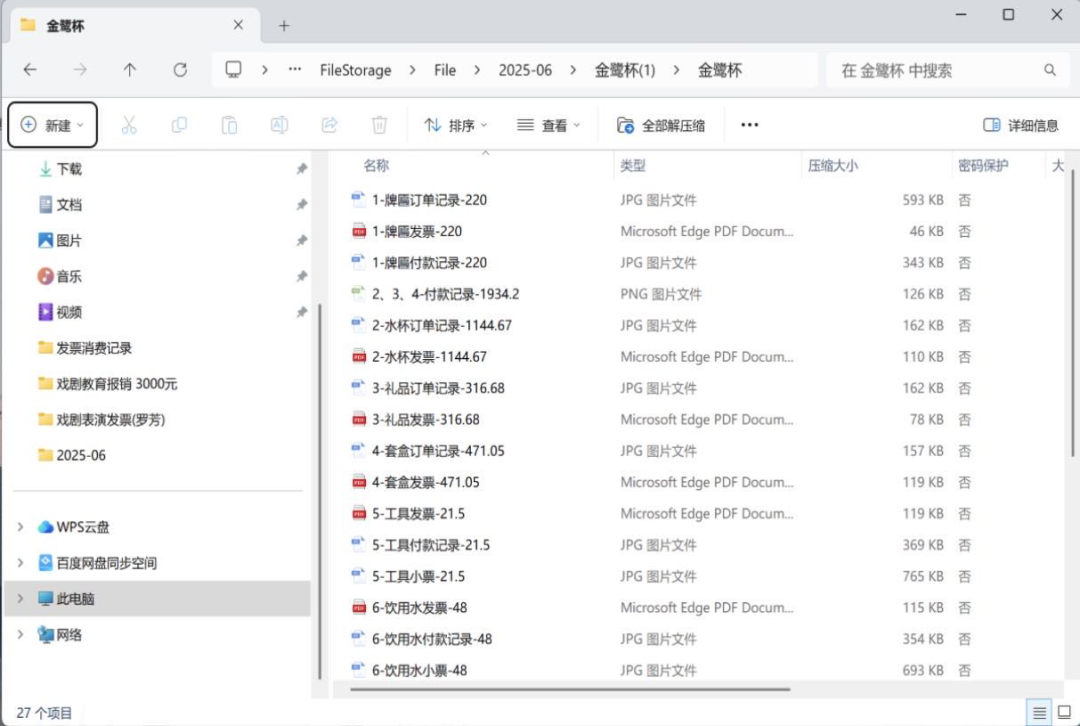This screenshot has width=1080, height=726.
Task: Select the Rename icon on the toolbar
Action: click(279, 124)
